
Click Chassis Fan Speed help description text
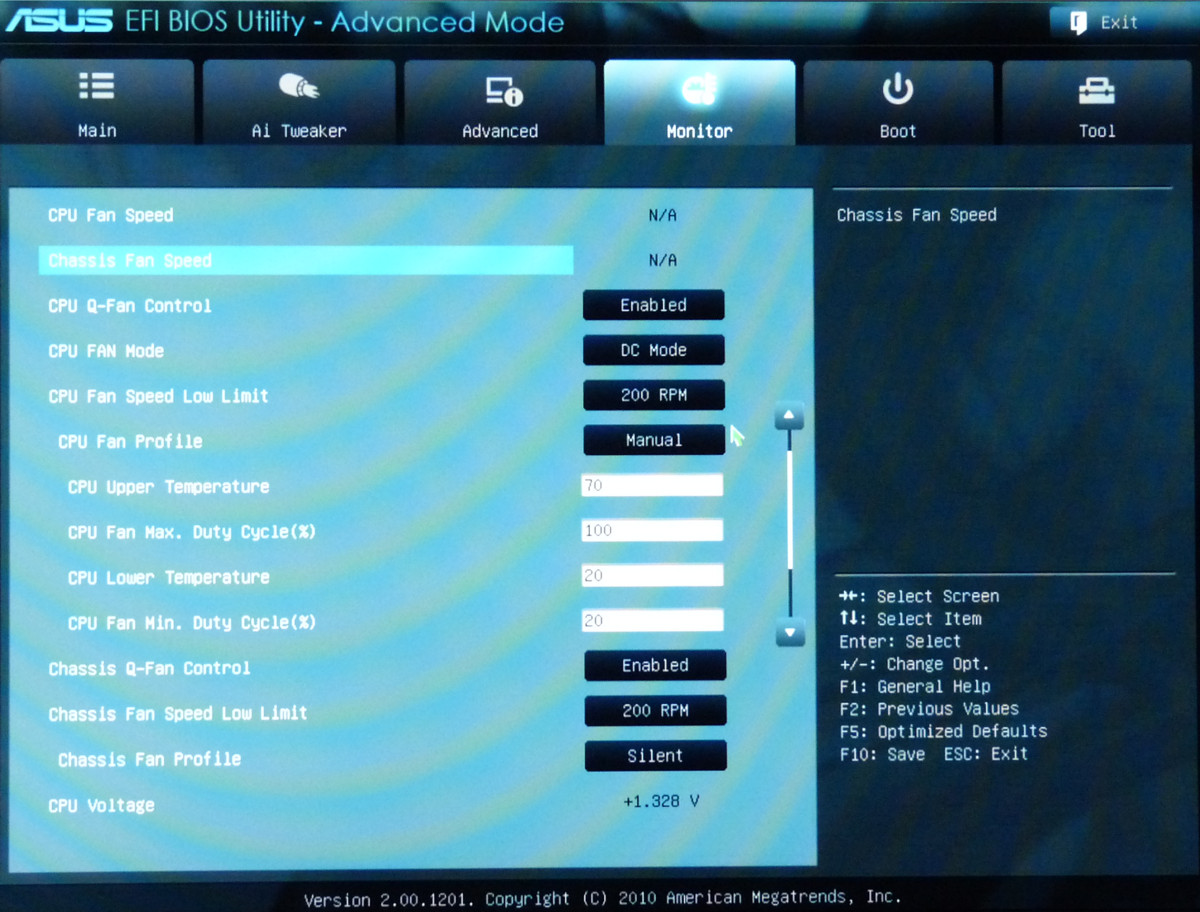916,215
